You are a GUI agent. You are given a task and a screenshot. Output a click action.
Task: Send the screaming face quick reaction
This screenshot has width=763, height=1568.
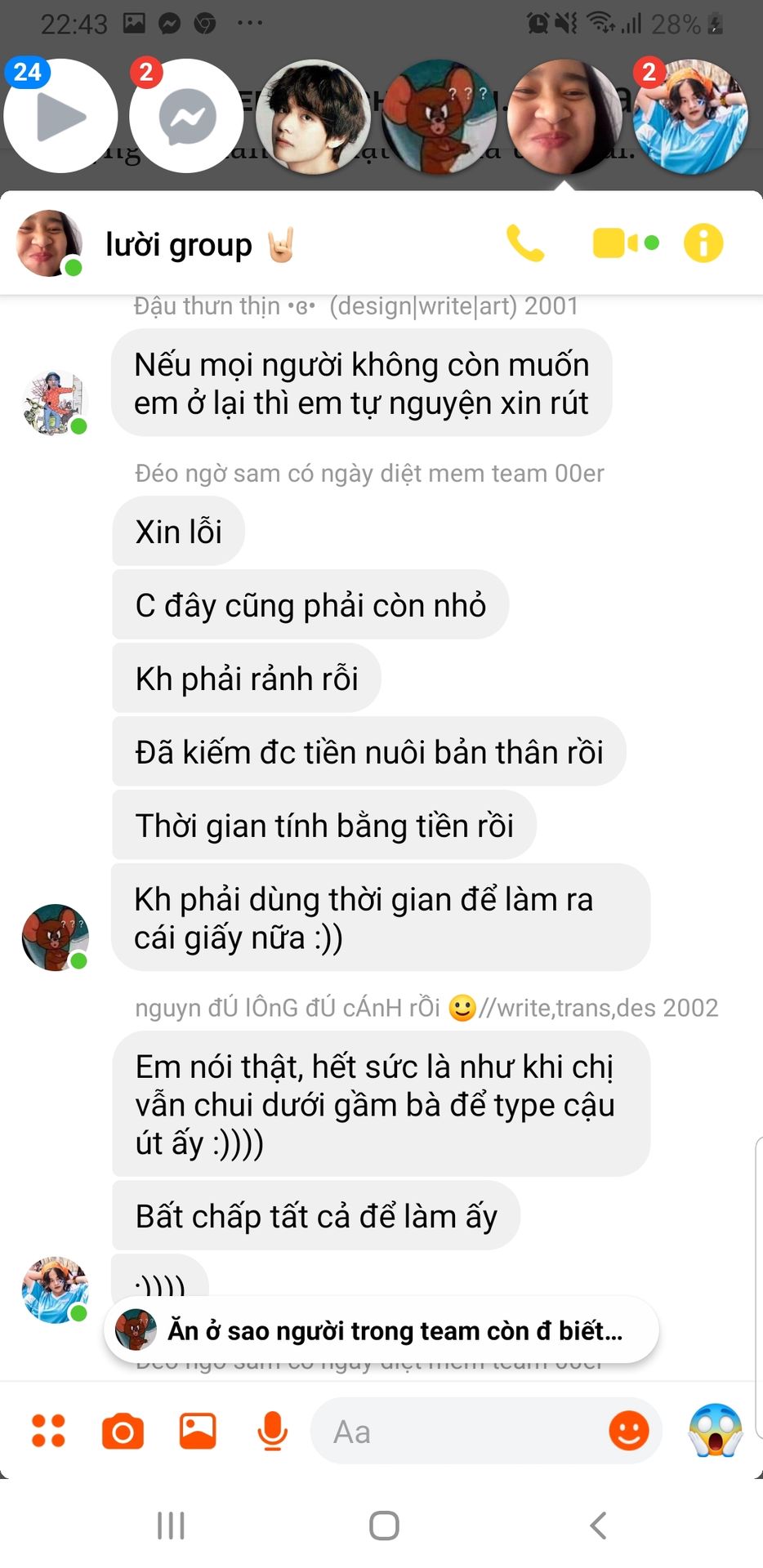click(x=716, y=1430)
